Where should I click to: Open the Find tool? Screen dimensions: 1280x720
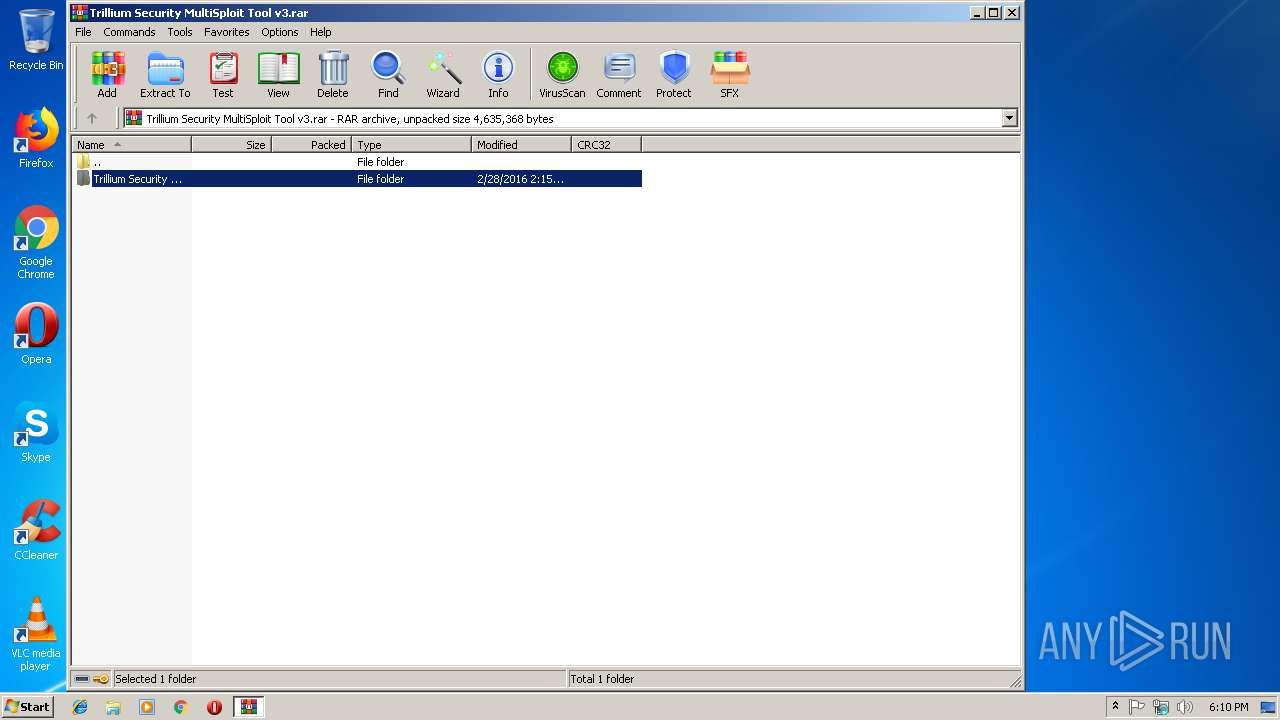[388, 75]
